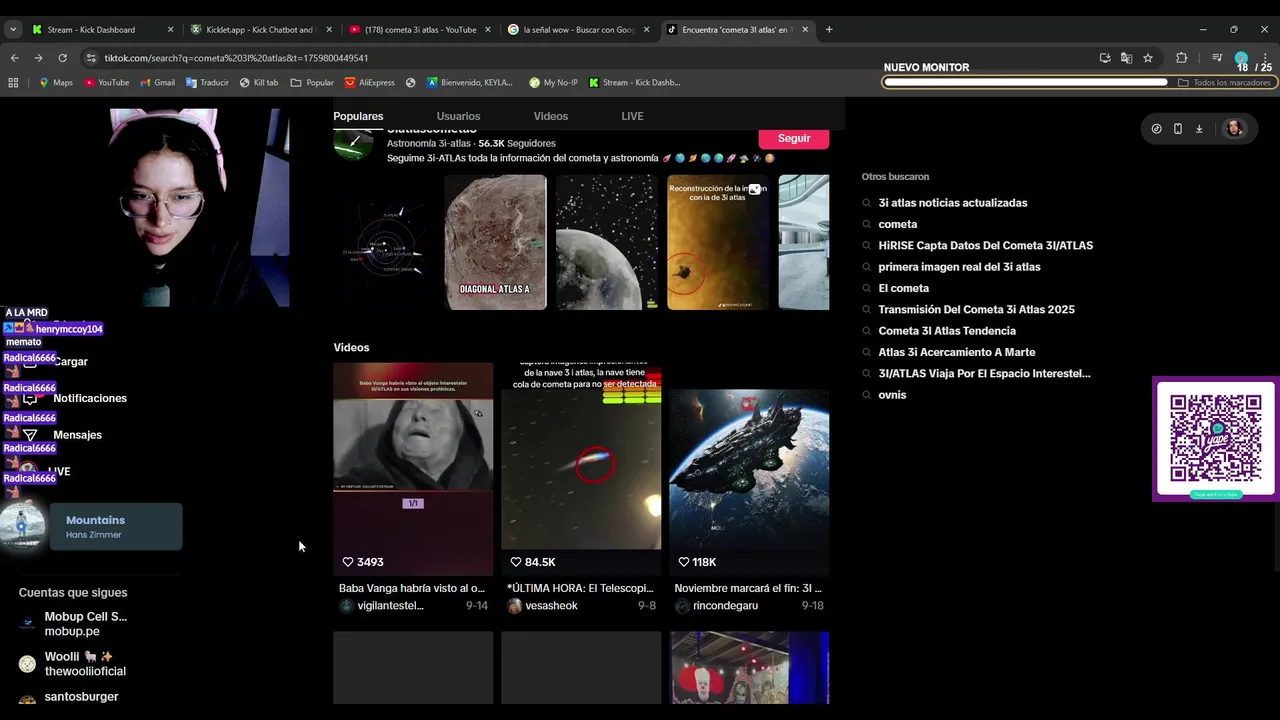The height and width of the screenshot is (720, 1280).
Task: Open the vesasheok author link
Action: [x=551, y=606]
